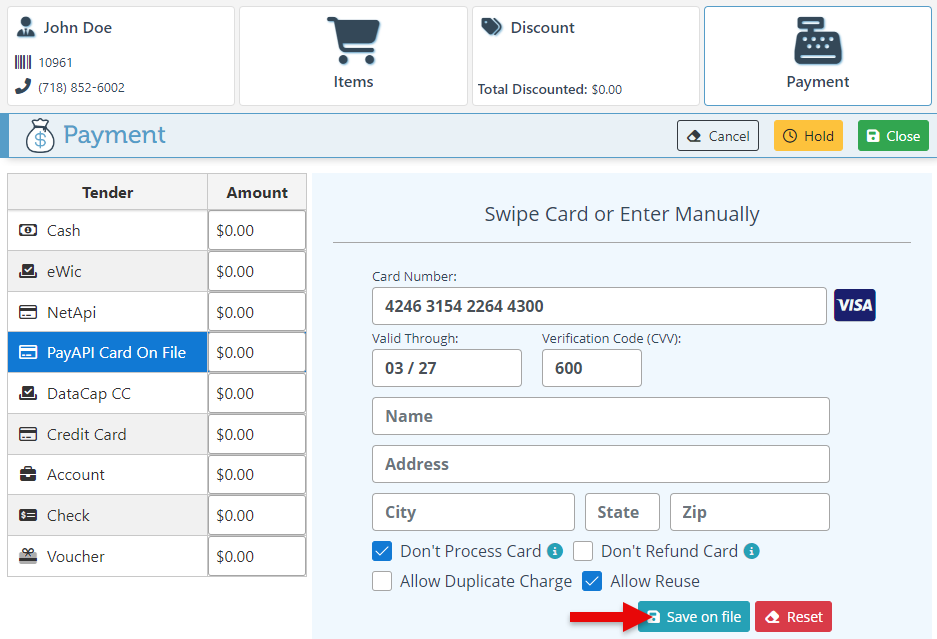Click the Discount tag icon
The width and height of the screenshot is (937, 639).
[x=491, y=27]
